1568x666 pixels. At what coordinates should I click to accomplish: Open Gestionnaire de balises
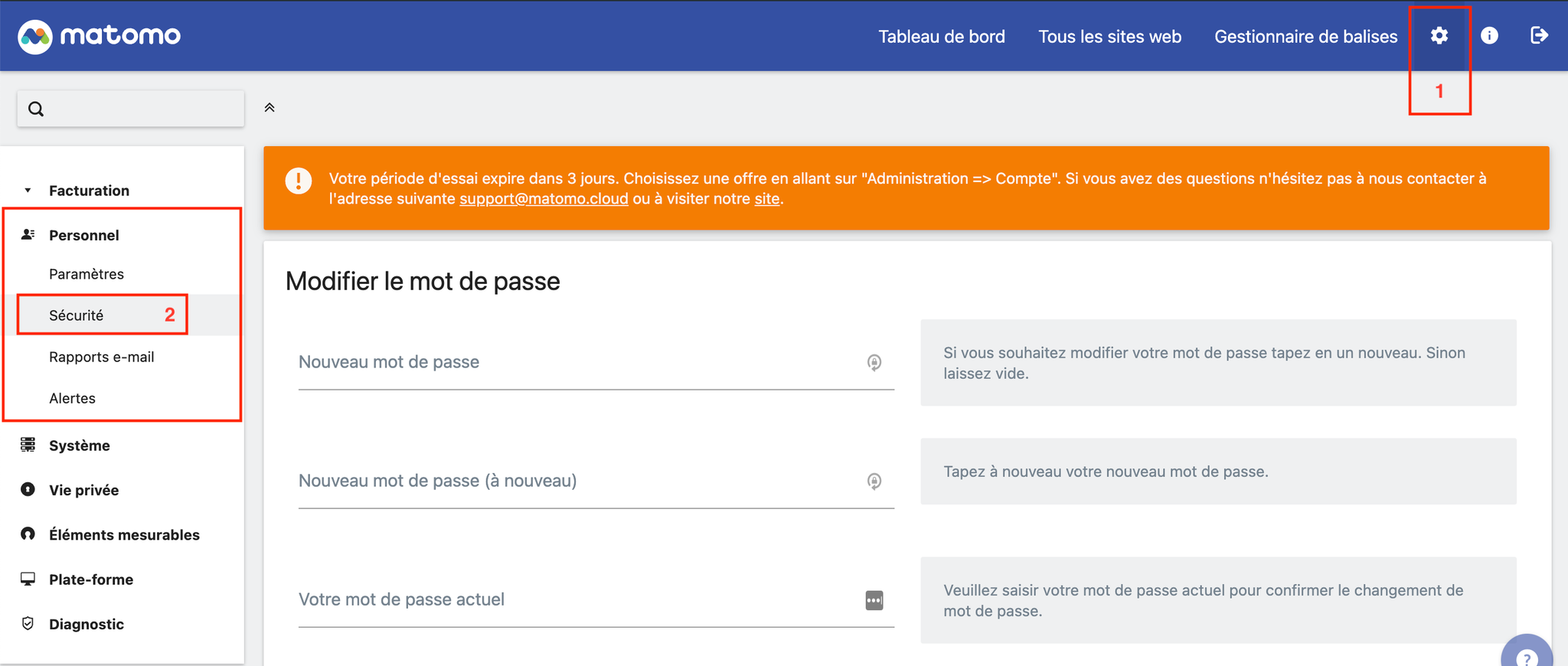click(x=1305, y=36)
